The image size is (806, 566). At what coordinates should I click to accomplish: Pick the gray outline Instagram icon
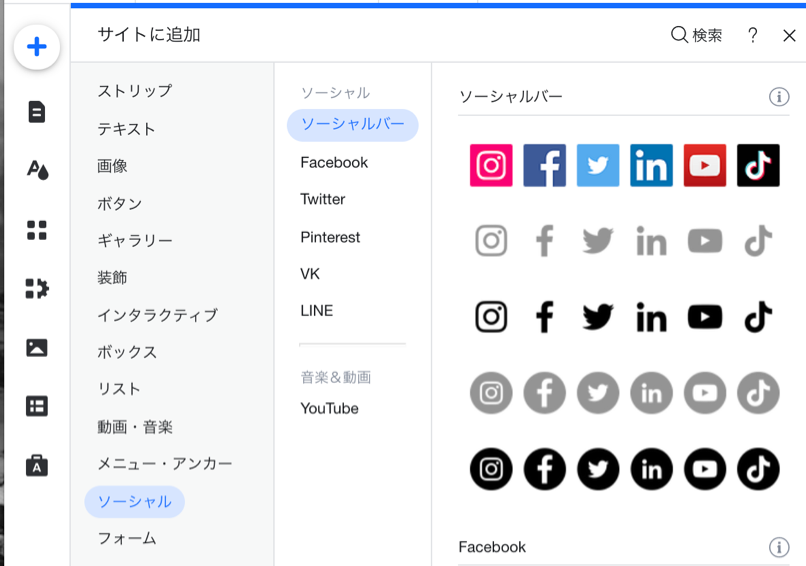click(x=491, y=241)
